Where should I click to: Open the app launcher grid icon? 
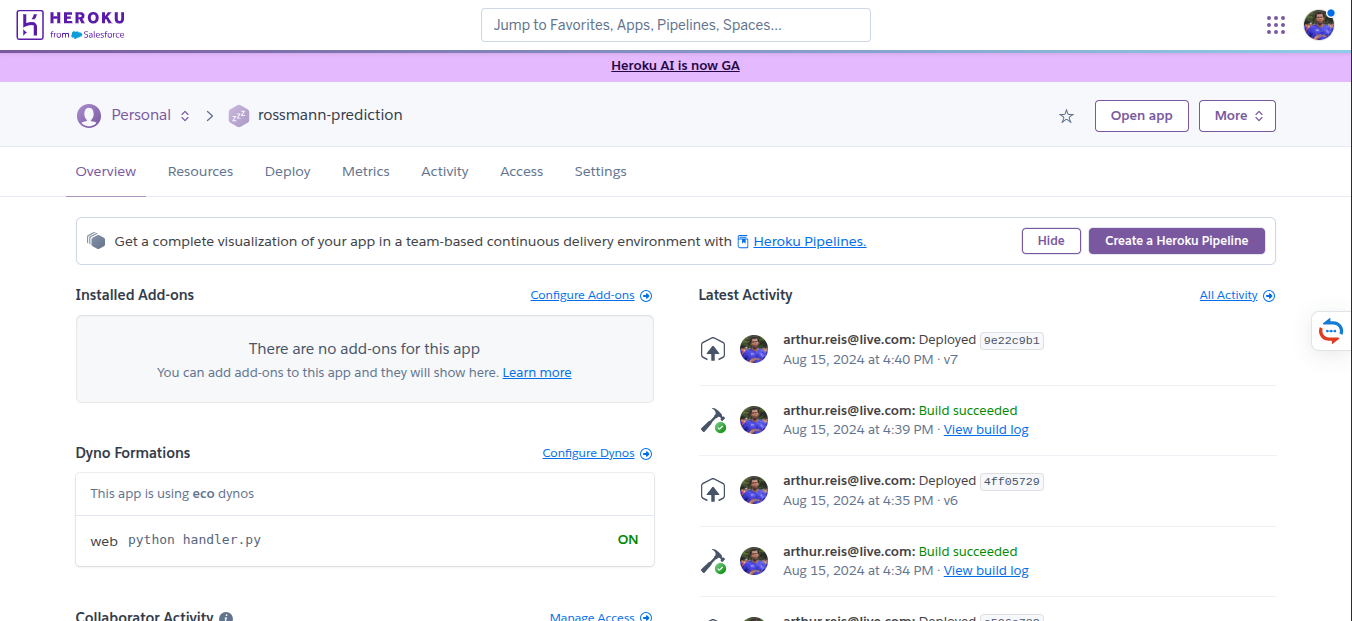pos(1276,25)
